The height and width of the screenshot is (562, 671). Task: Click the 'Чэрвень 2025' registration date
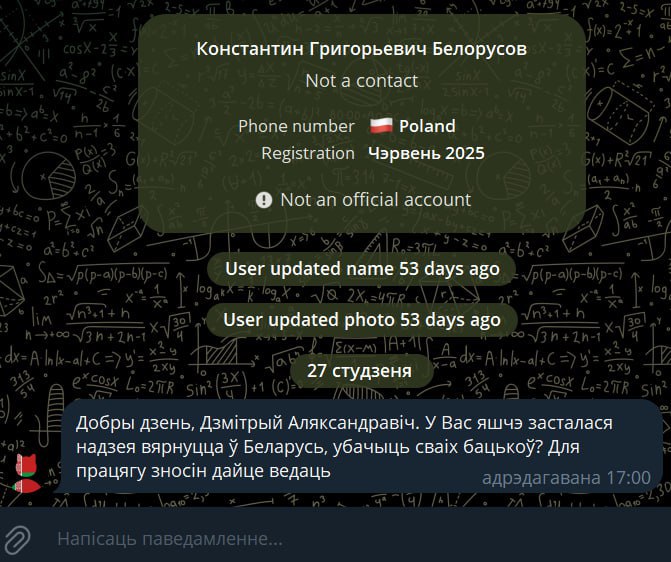coord(426,153)
